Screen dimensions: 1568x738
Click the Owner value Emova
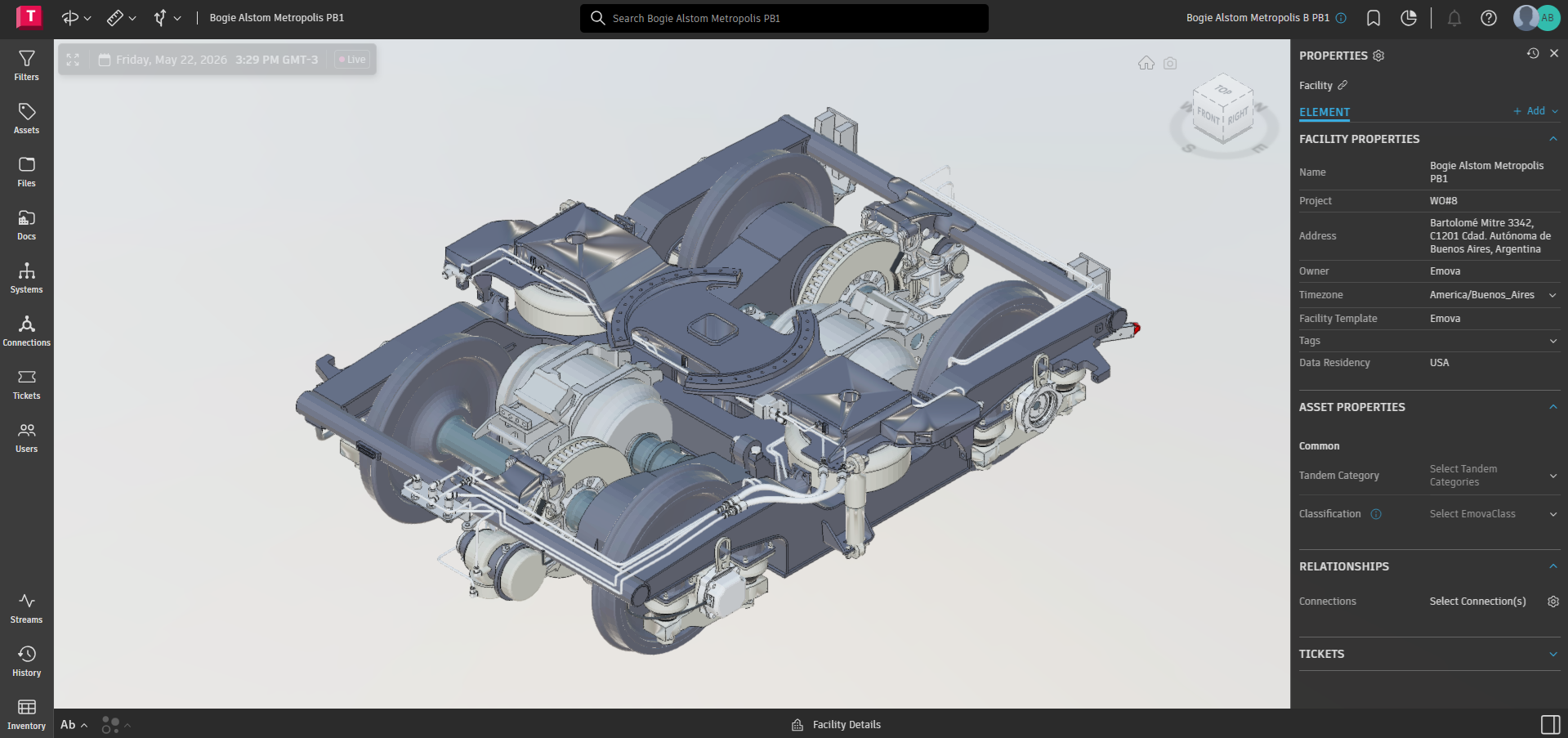tap(1445, 271)
